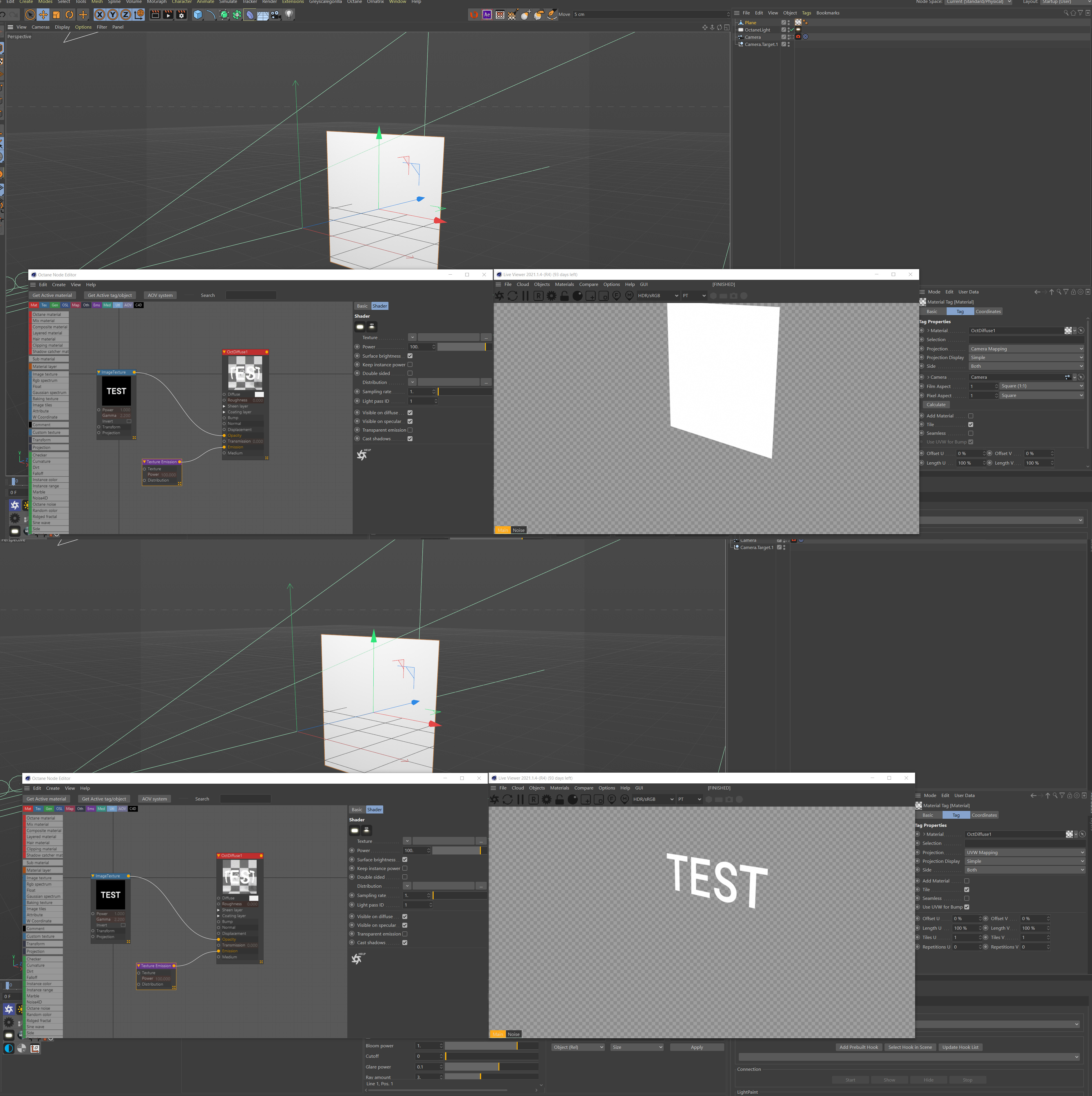Expand the Square (1:1) film aspect dropdown

coord(1042,386)
